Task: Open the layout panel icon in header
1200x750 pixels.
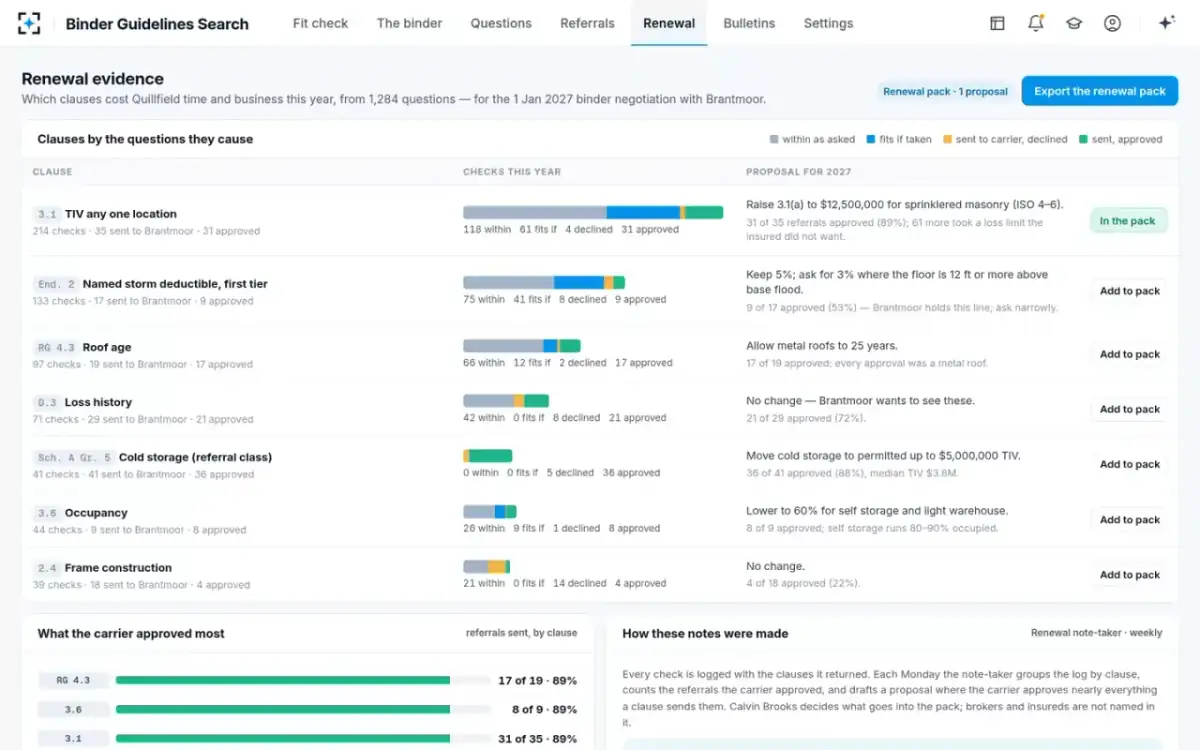Action: point(997,23)
